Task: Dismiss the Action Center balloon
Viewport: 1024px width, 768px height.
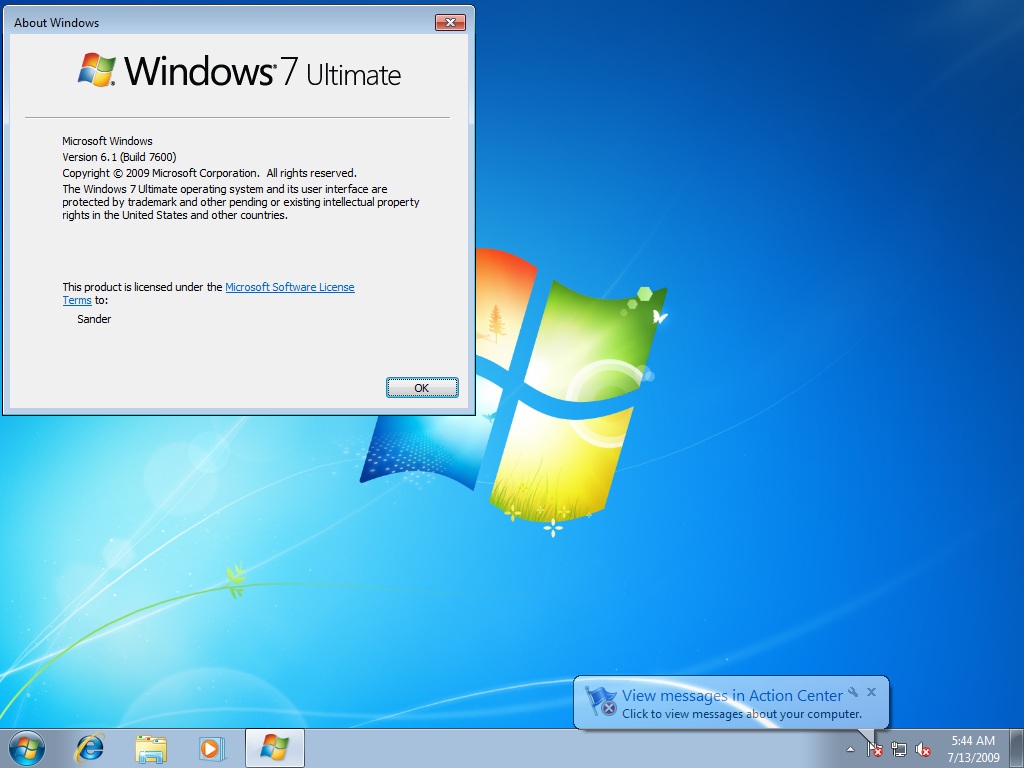Action: 871,692
